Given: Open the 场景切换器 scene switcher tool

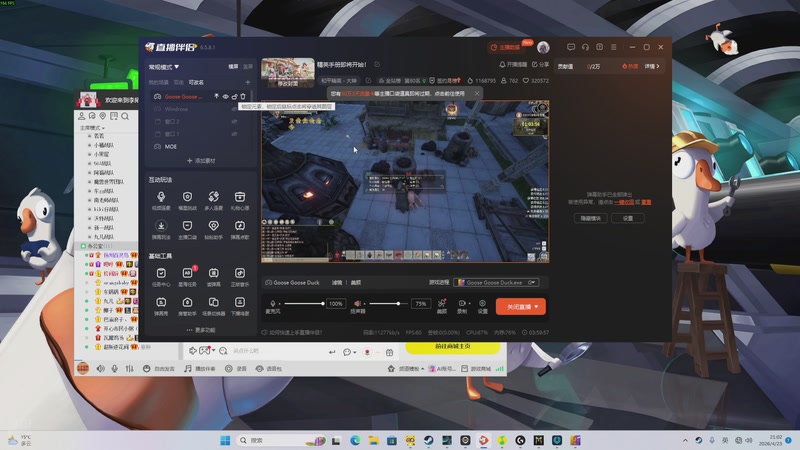Looking at the screenshot, I should pyautogui.click(x=214, y=306).
